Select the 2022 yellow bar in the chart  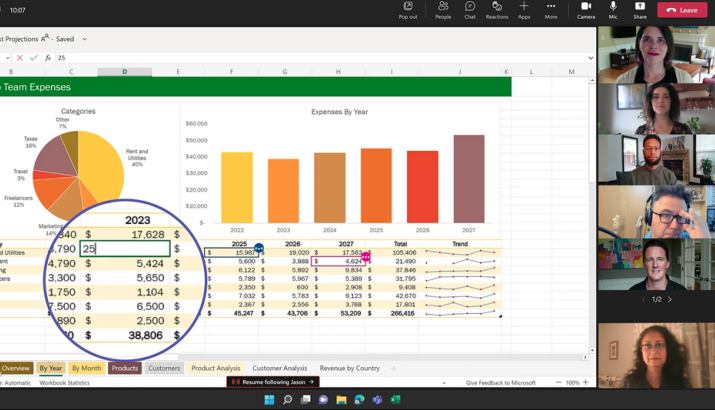pyautogui.click(x=237, y=187)
